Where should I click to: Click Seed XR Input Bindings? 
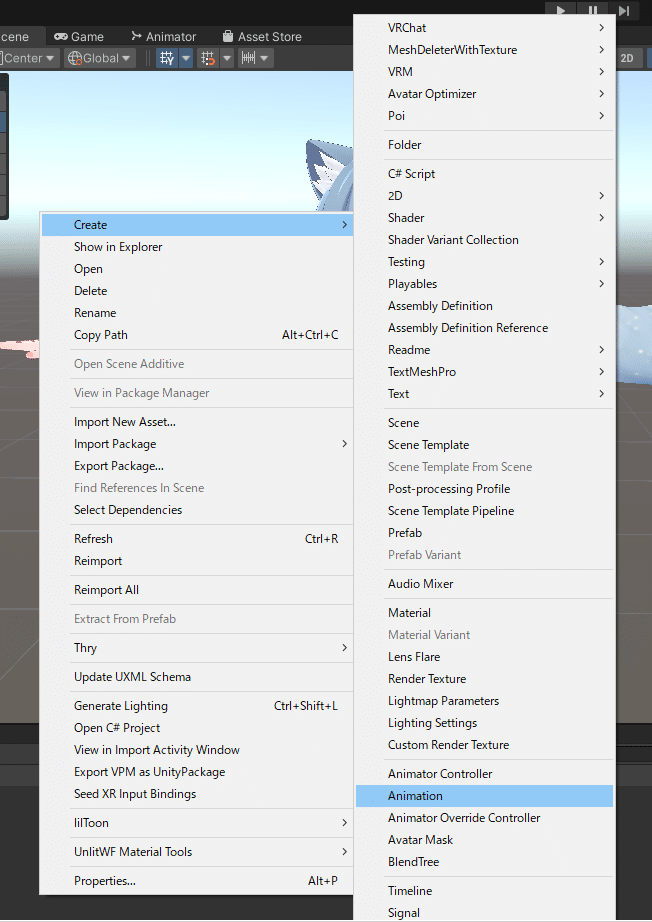[198, 794]
